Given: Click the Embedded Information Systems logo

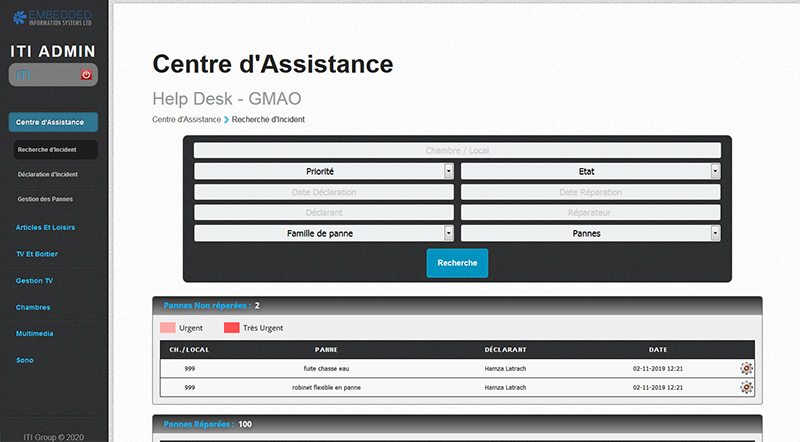Looking at the screenshot, I should coord(53,15).
